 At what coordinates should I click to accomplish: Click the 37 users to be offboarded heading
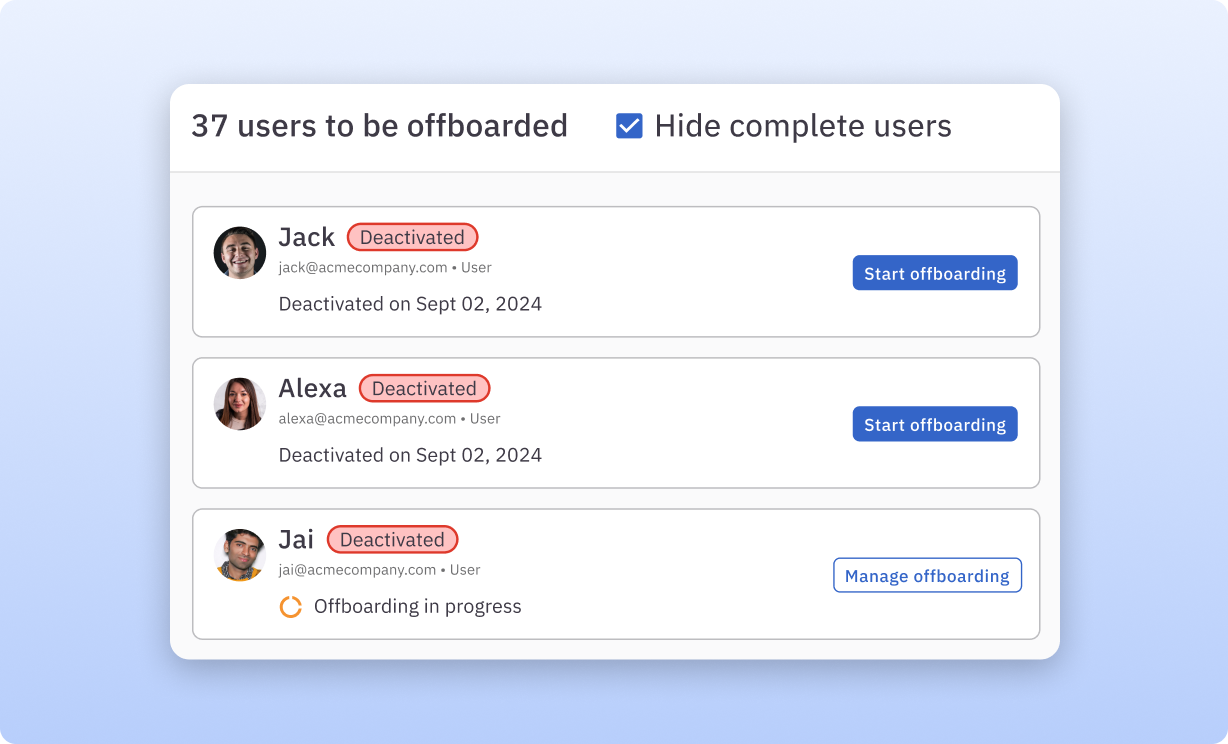pyautogui.click(x=379, y=126)
